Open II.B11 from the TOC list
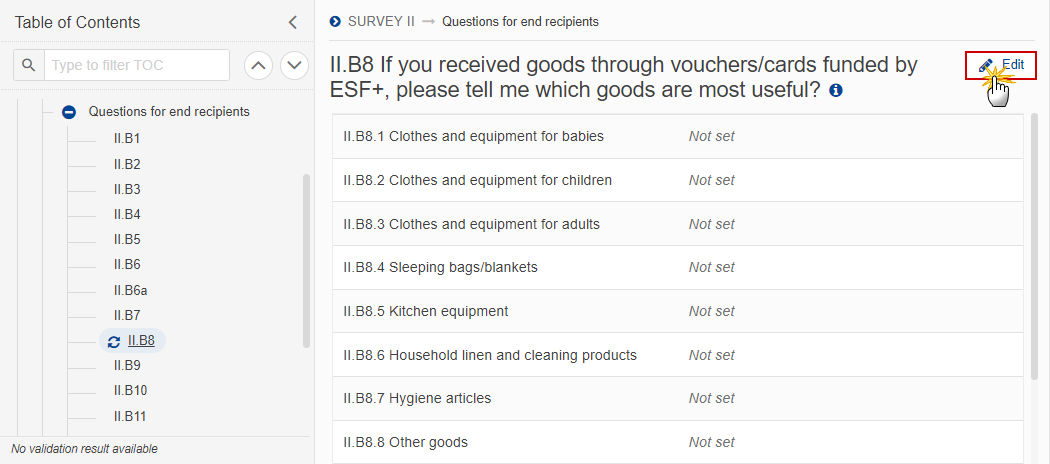The height and width of the screenshot is (464, 1050). pos(130,416)
